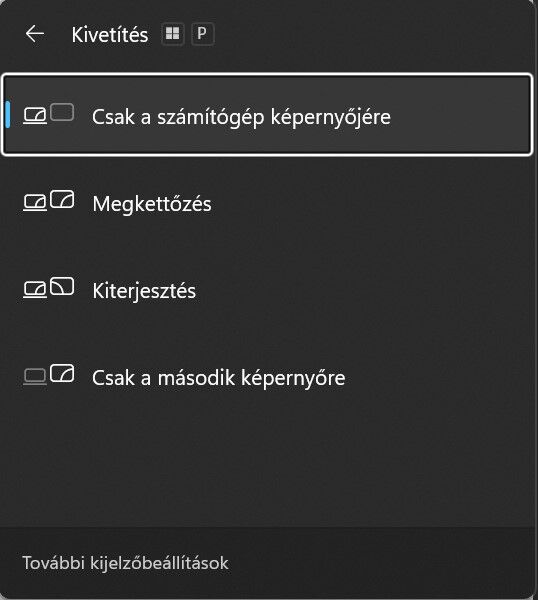Click active monitor icon beside Csak a második képernyőre
538x600 pixels.
(62, 373)
